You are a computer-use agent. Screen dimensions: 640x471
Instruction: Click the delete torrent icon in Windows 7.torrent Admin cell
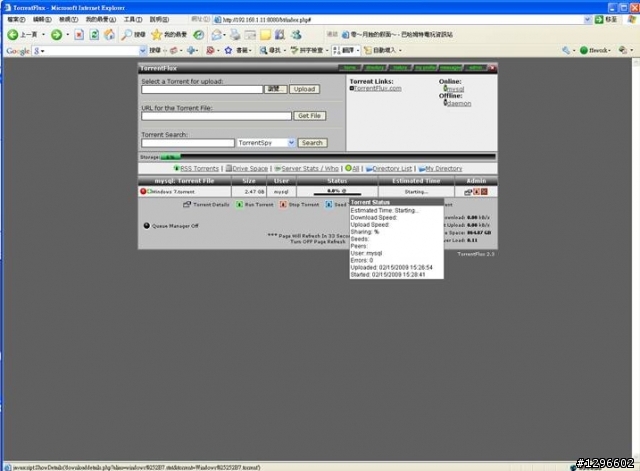[x=484, y=191]
